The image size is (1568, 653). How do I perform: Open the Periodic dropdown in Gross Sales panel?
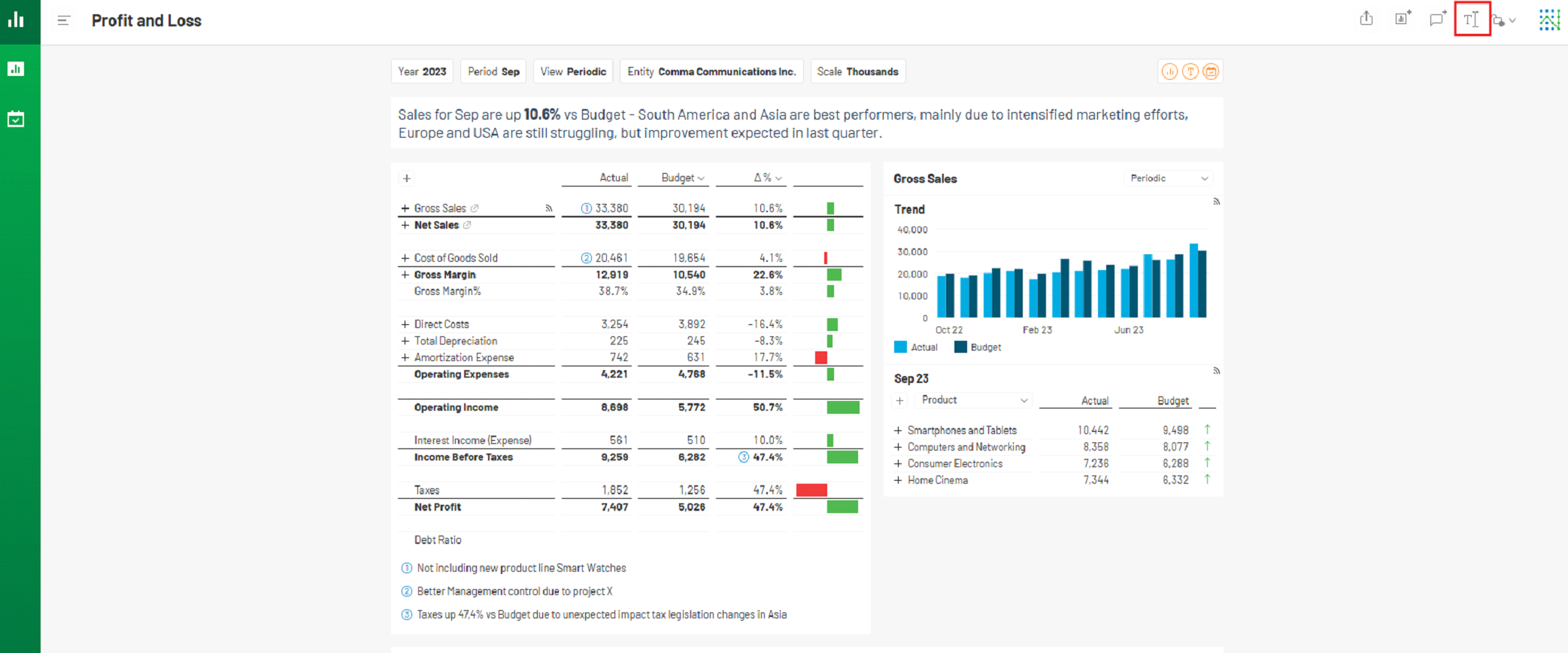[x=1169, y=178]
